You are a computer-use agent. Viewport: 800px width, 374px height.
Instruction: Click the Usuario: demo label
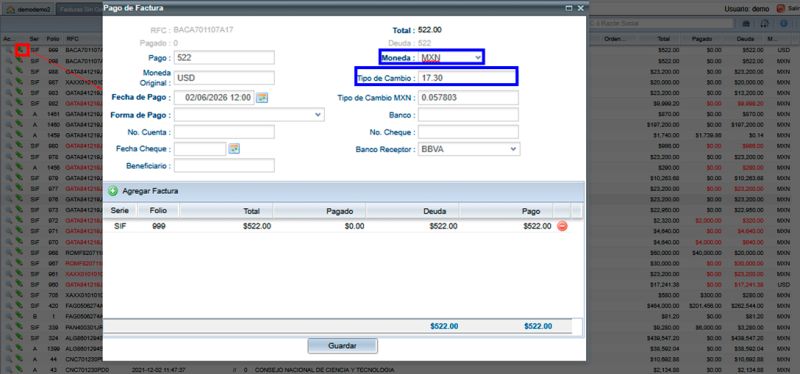747,9
